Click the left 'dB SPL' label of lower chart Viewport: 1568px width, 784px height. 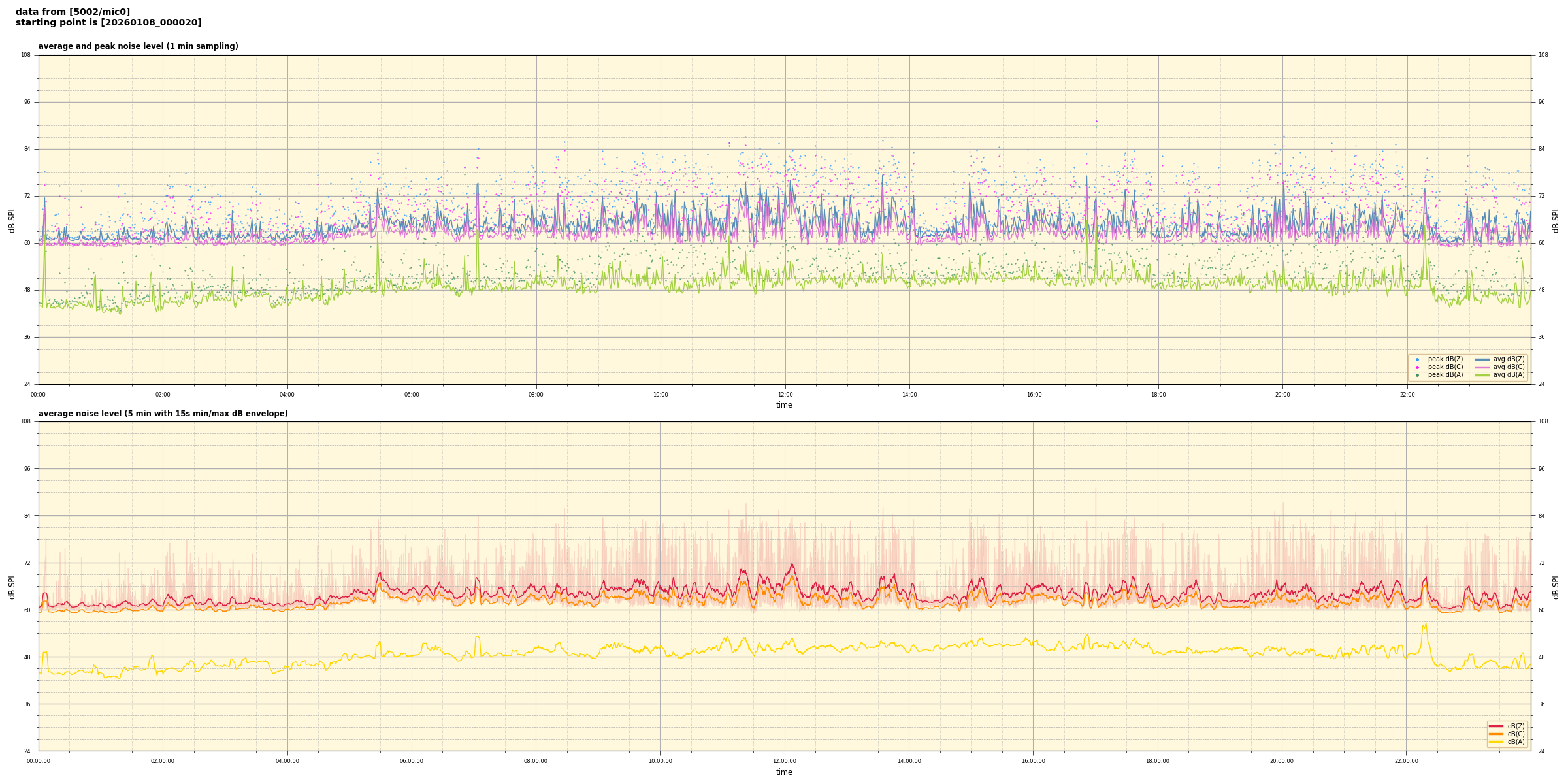point(12,586)
